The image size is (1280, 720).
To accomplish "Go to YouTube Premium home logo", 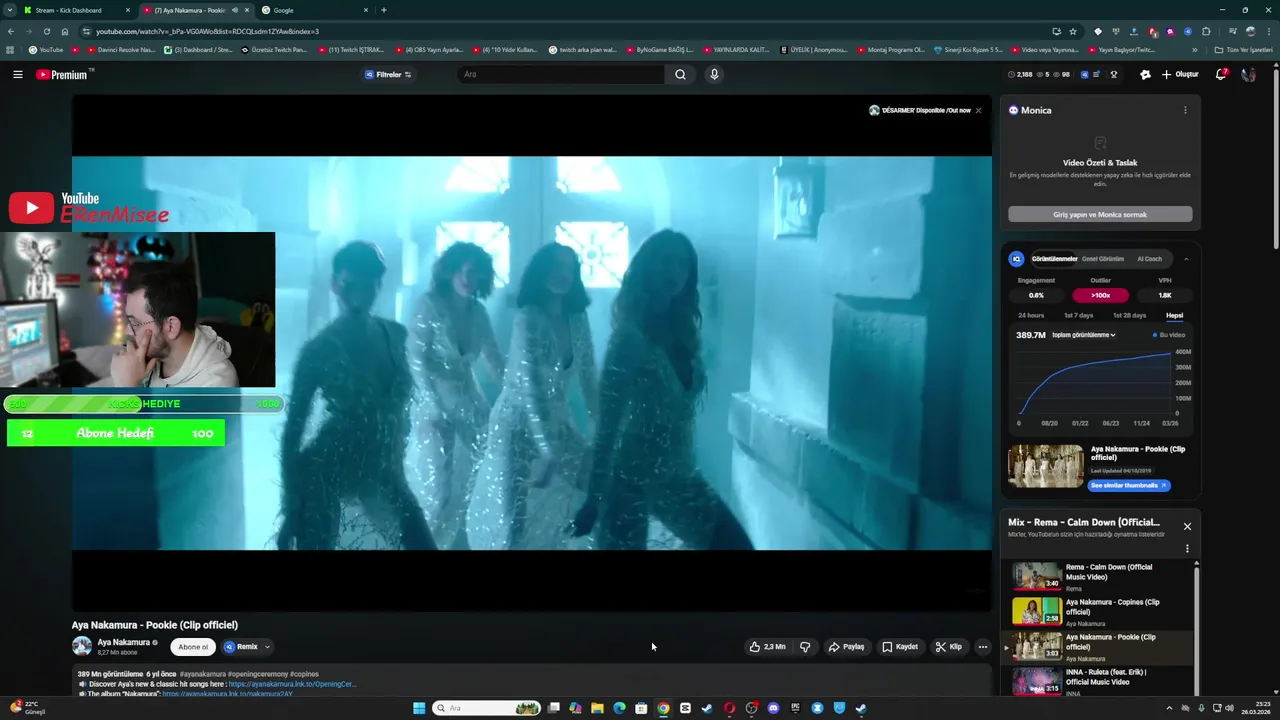I will [63, 74].
